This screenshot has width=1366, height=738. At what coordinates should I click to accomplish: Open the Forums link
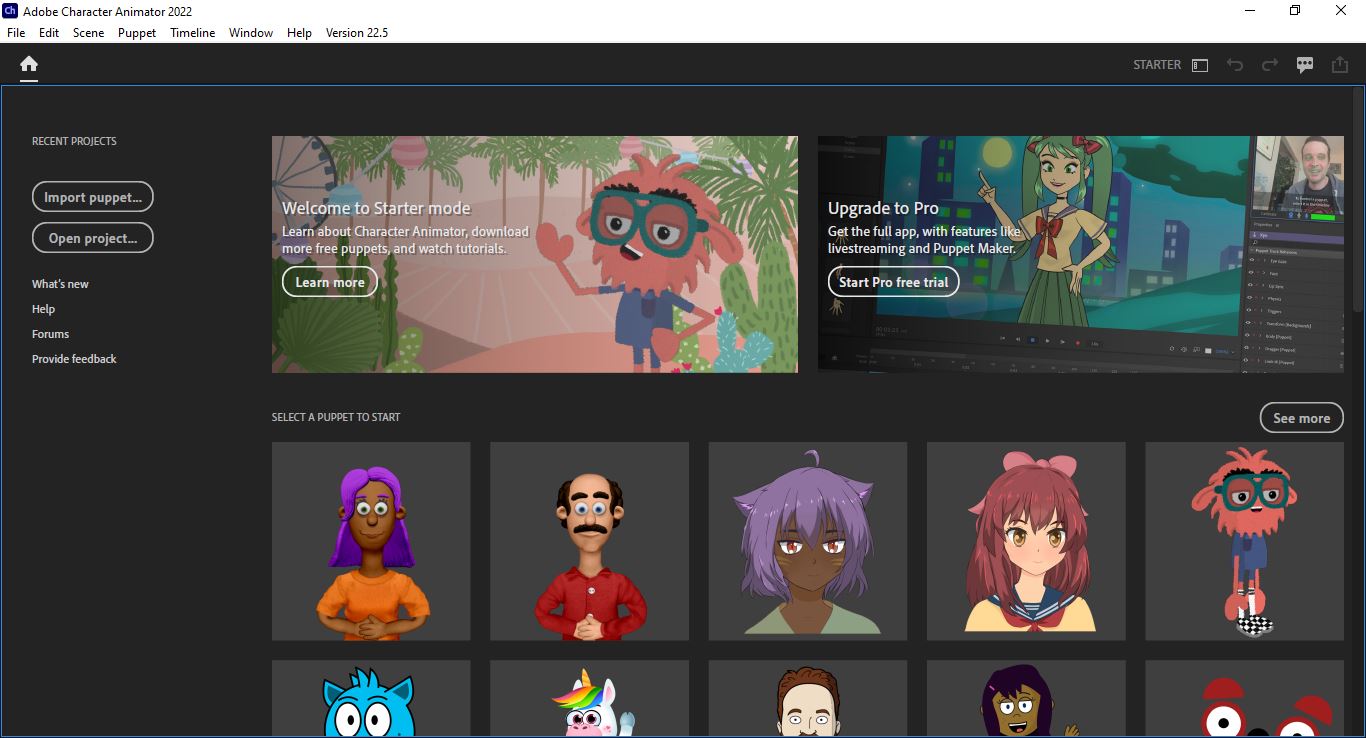(50, 334)
